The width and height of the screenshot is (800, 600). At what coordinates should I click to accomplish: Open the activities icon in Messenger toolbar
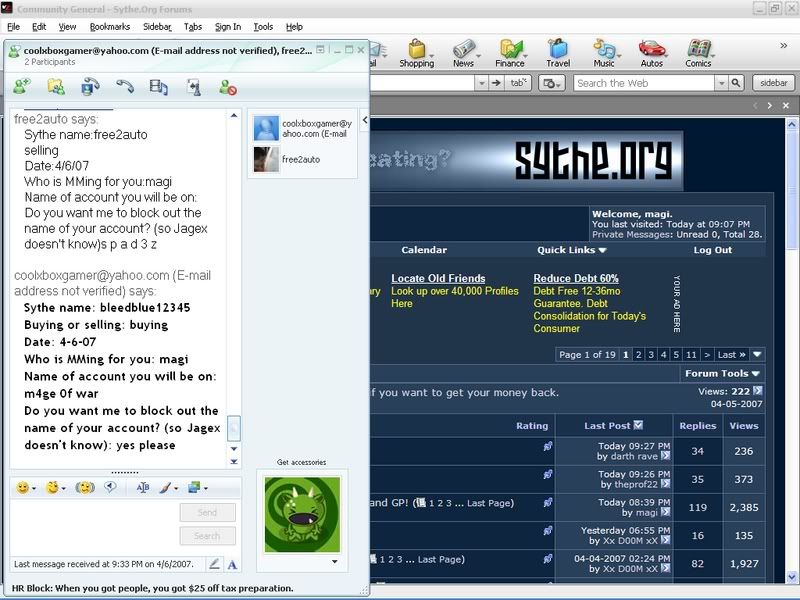pos(159,87)
